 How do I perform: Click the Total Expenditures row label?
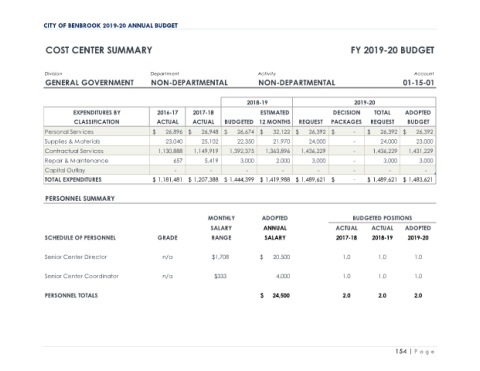73,180
